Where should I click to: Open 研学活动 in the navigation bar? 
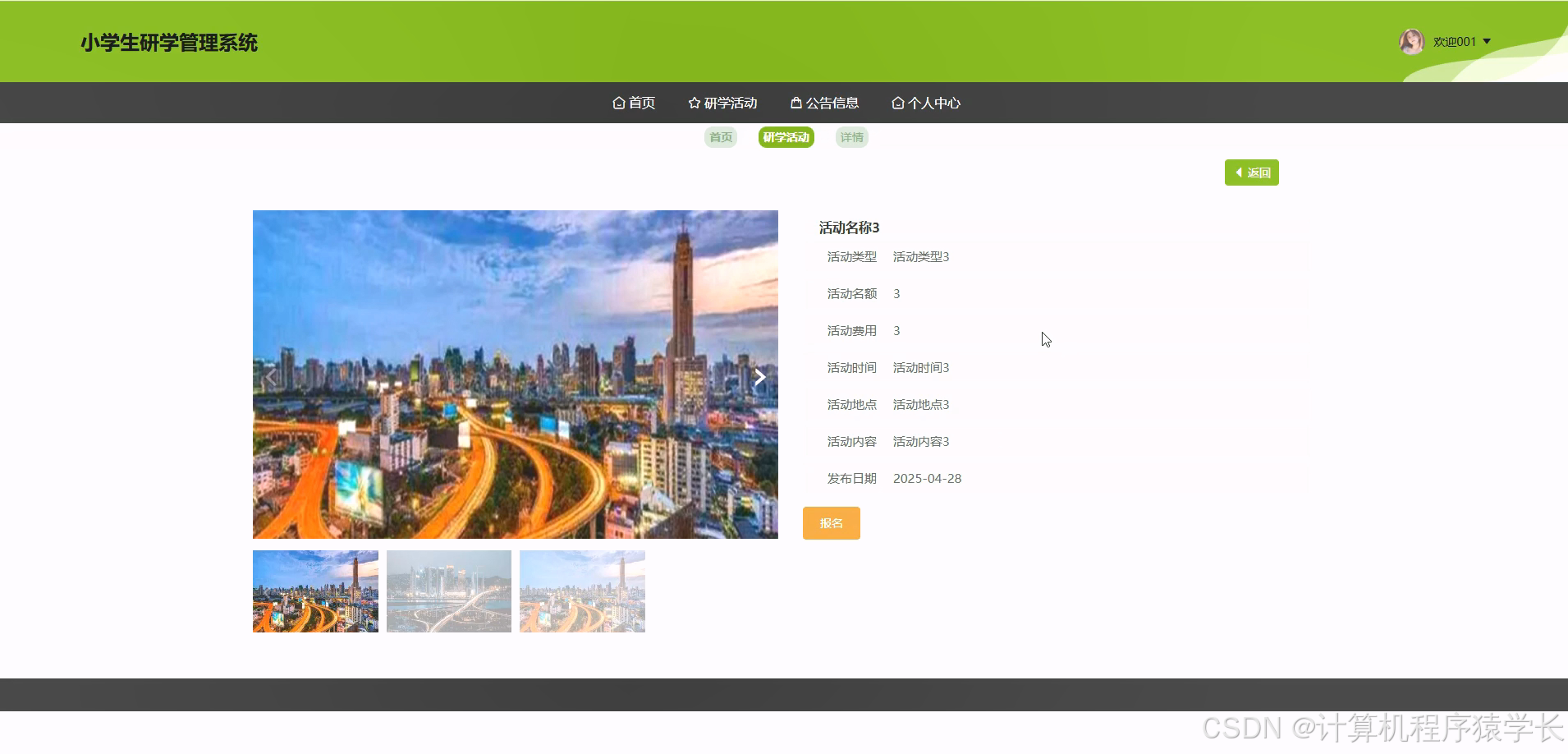coord(722,103)
